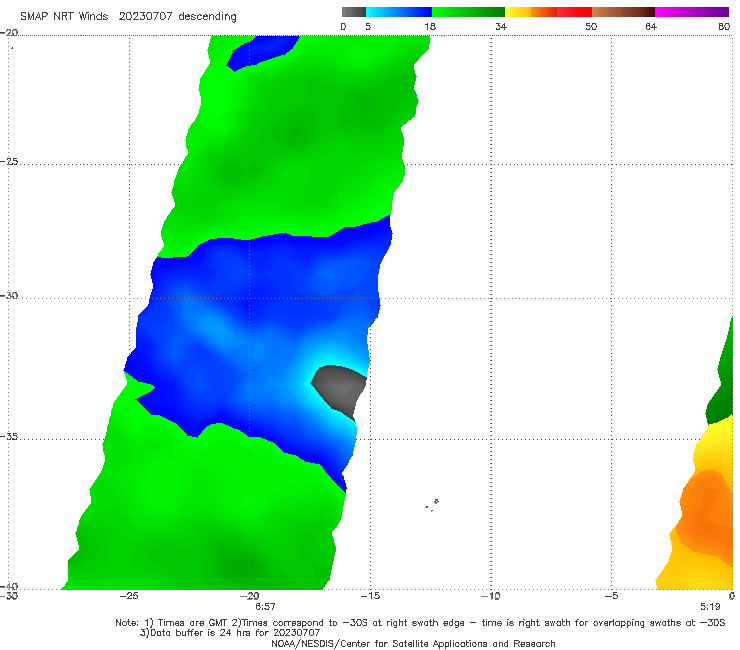Click the word 'descending' in the title
Viewport: 740px width, 650px height.
click(208, 17)
